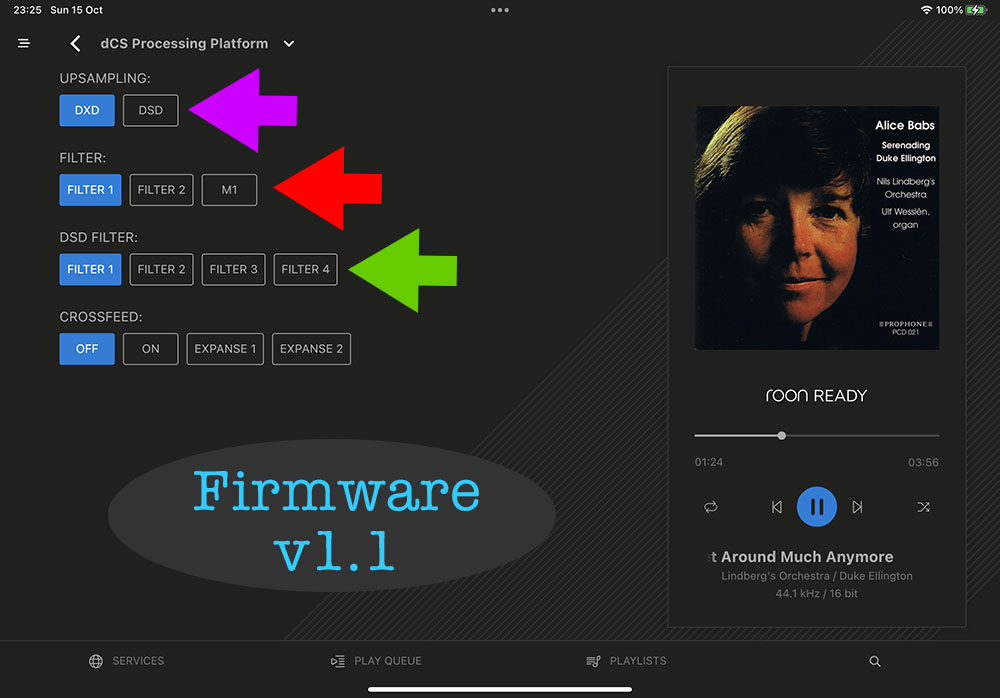The width and height of the screenshot is (1000, 698).
Task: Check the Wi-Fi status icon
Action: [x=926, y=10]
